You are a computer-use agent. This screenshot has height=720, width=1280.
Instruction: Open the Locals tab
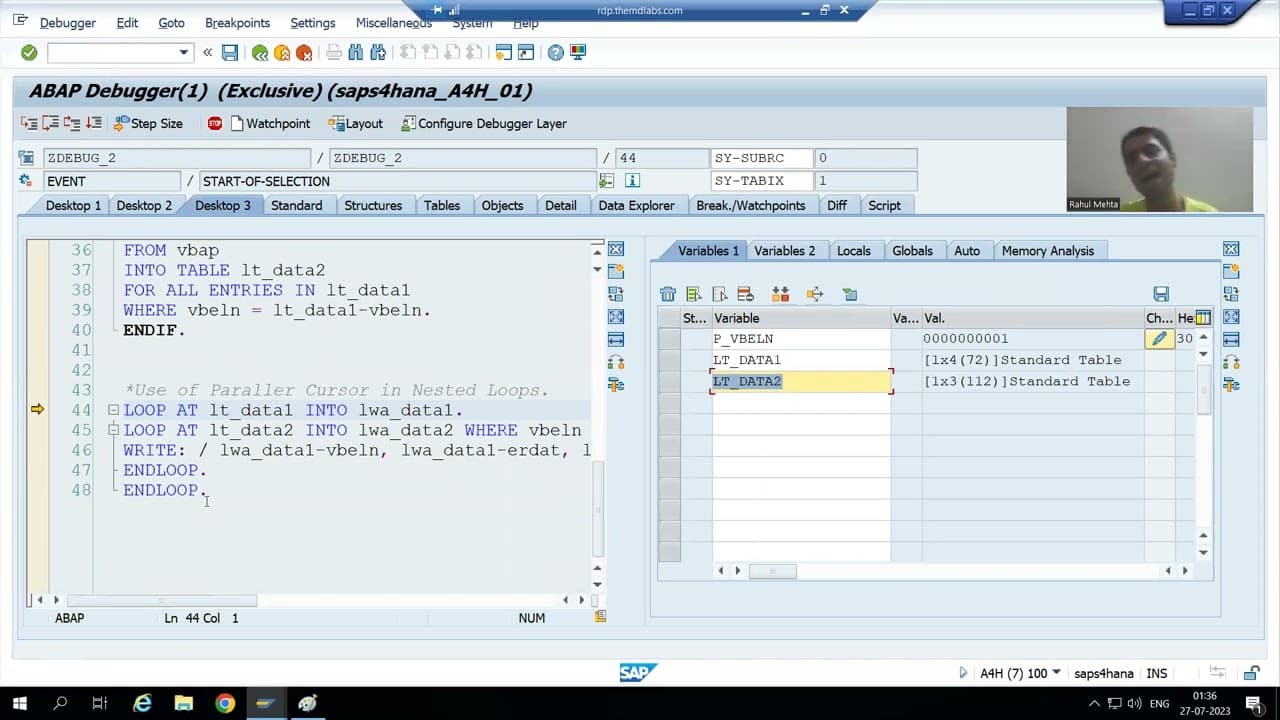pos(854,251)
